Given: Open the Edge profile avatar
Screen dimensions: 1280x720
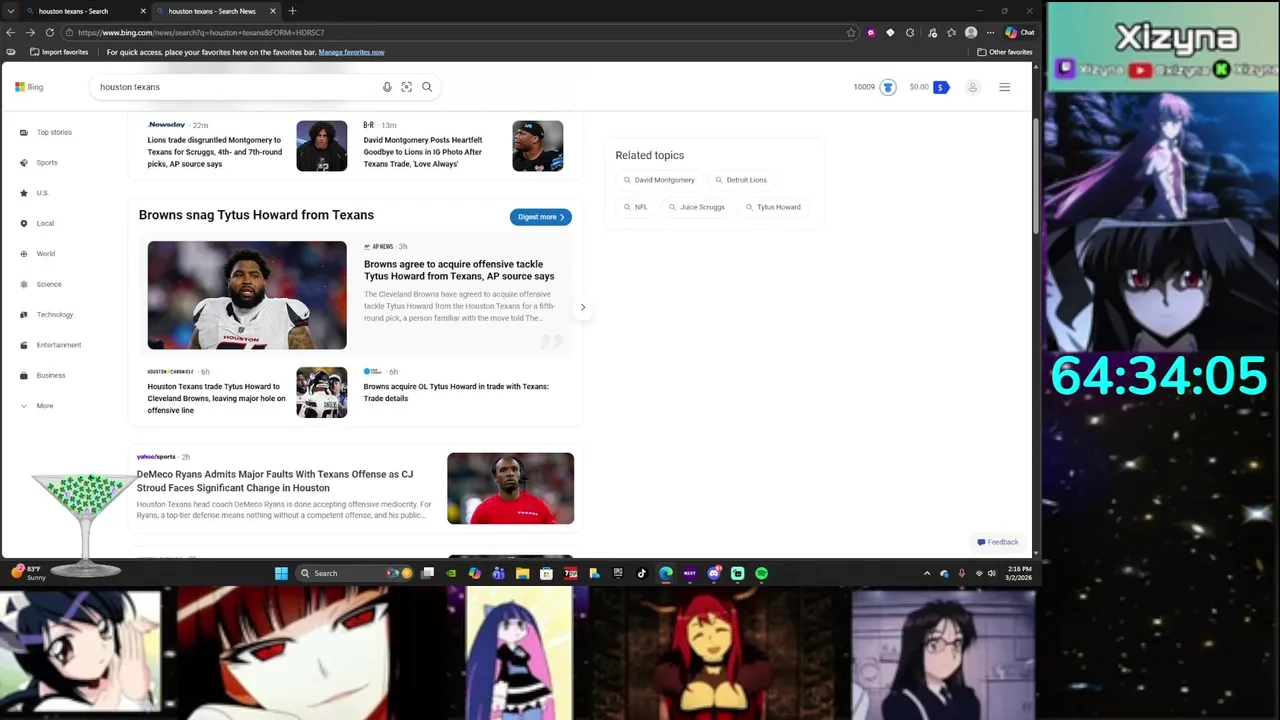Looking at the screenshot, I should [971, 32].
